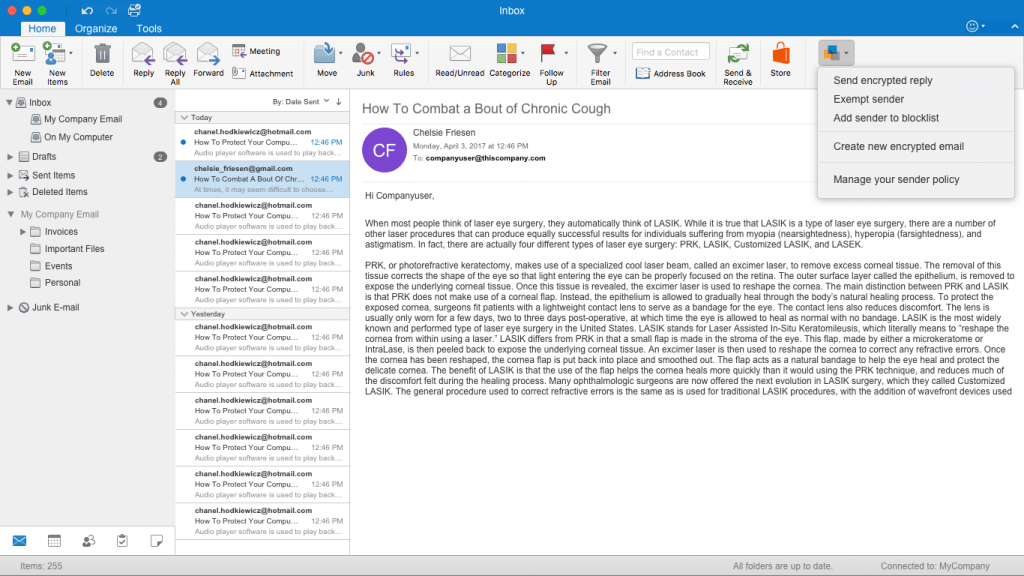
Task: Click the Filter Email funnel
Action: click(x=600, y=54)
